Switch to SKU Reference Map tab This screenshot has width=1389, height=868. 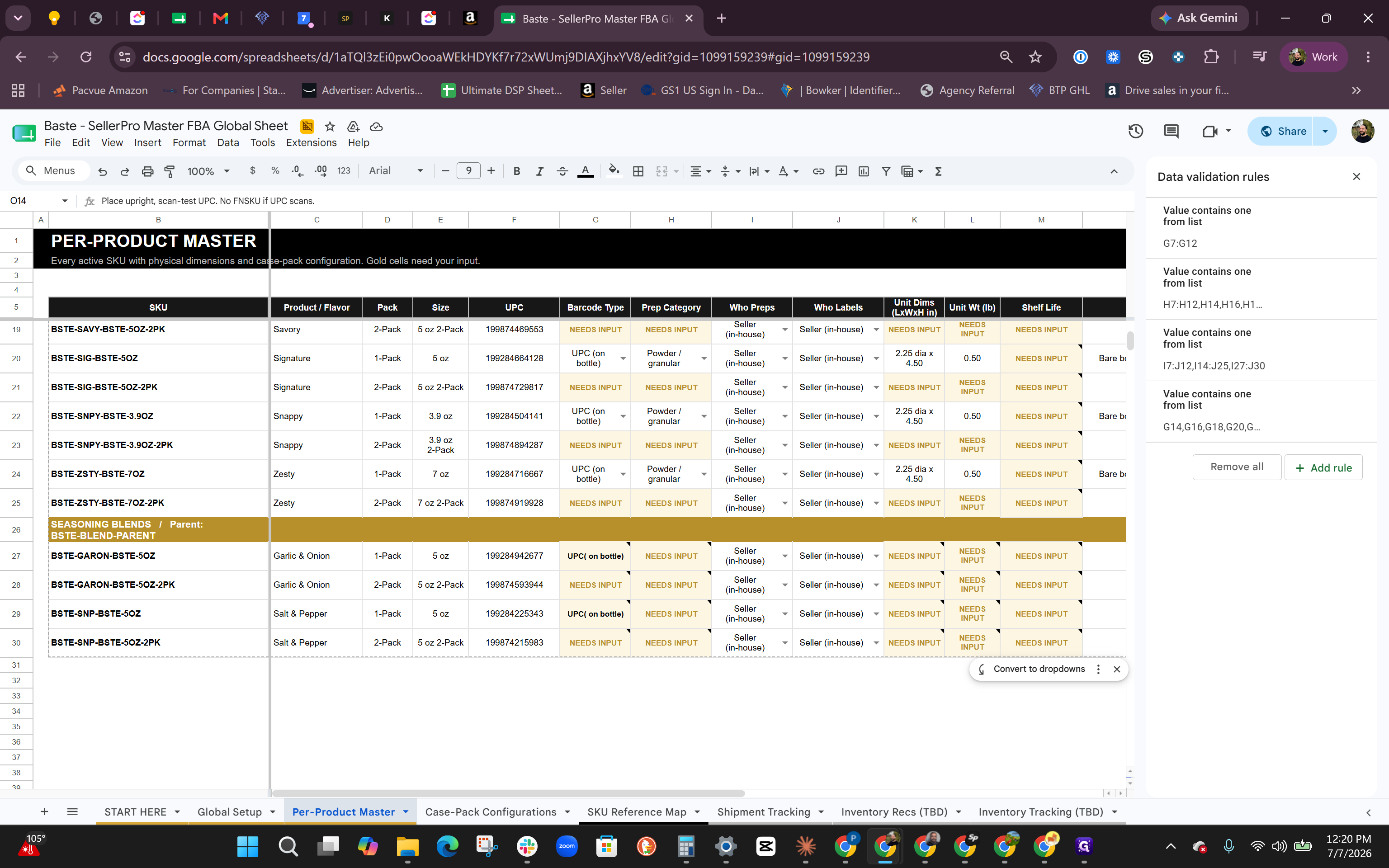pos(637,812)
